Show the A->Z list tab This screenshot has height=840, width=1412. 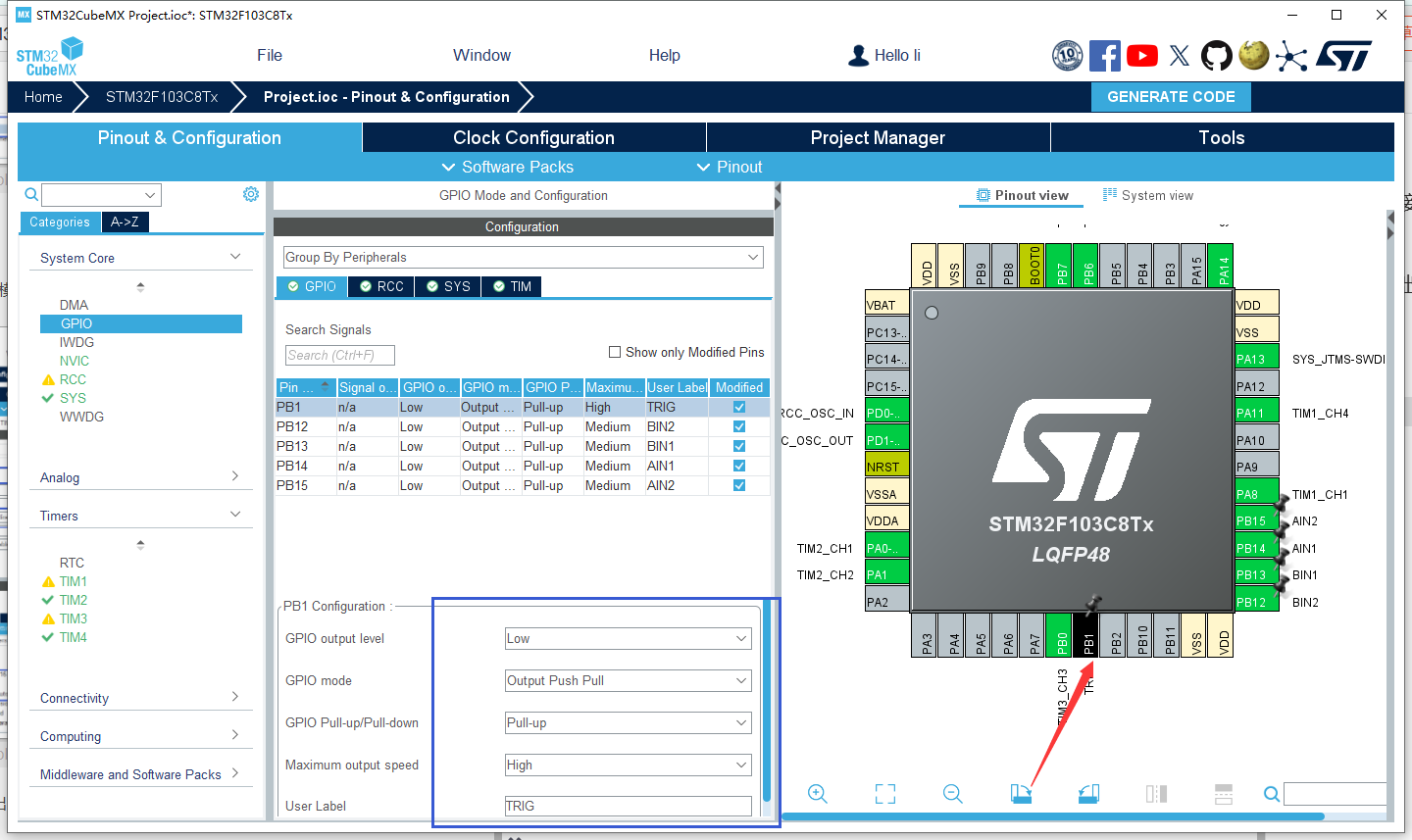coord(125,222)
